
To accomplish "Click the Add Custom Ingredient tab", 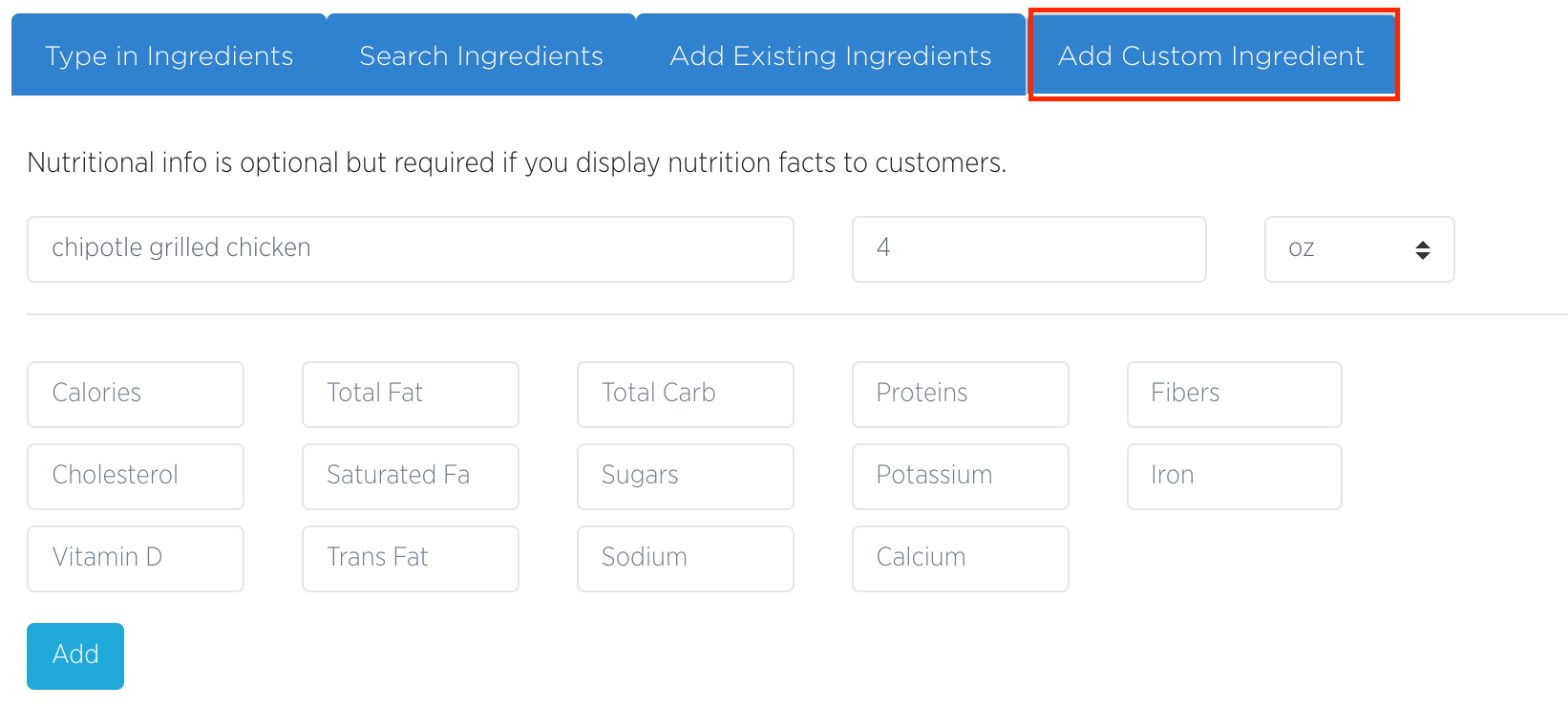I will click(1211, 56).
